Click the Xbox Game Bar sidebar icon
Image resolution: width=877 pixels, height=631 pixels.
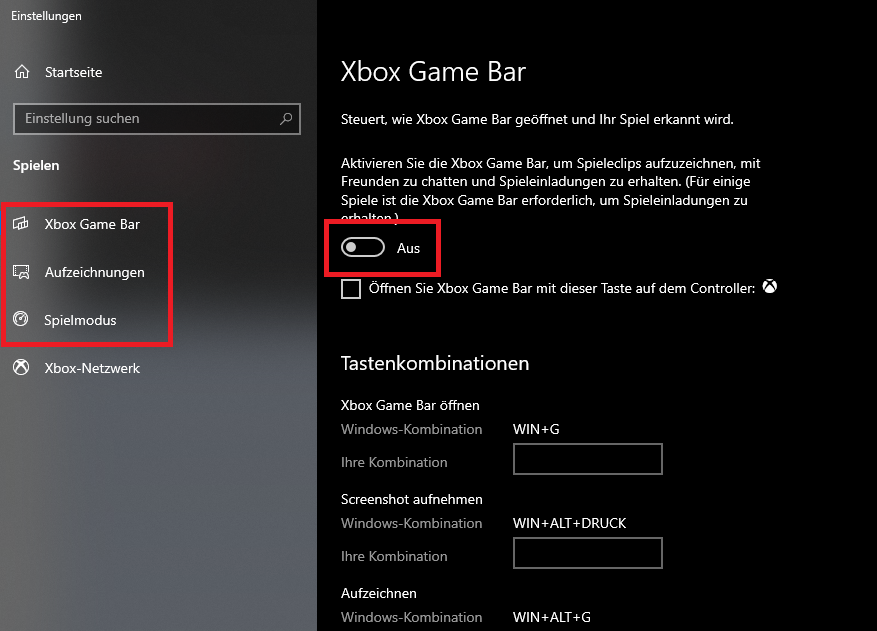(x=21, y=224)
